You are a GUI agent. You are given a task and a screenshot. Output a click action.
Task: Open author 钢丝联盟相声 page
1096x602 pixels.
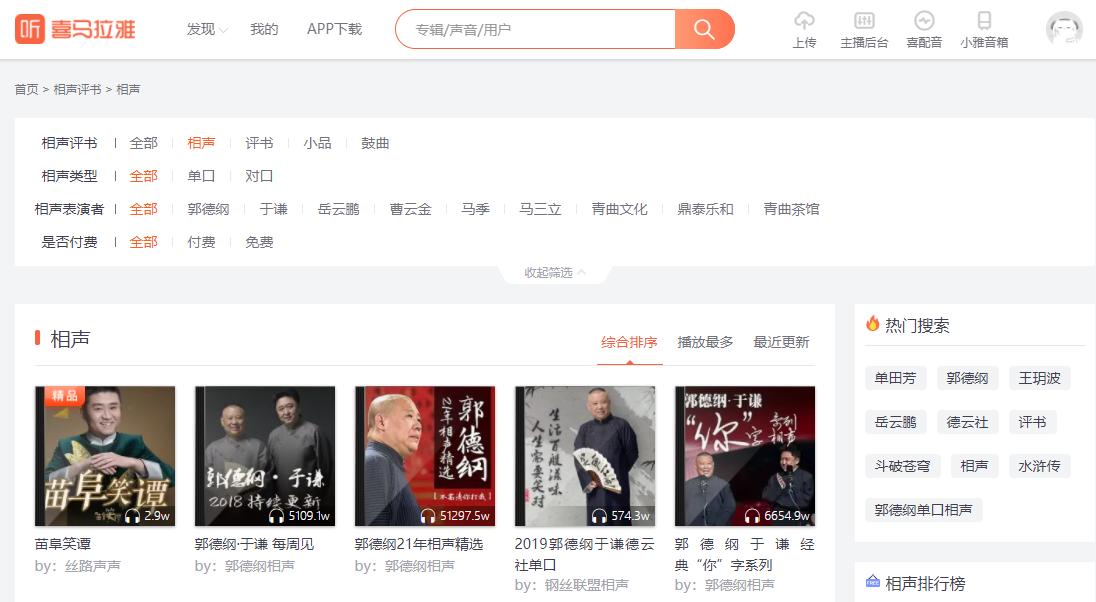pyautogui.click(x=586, y=585)
